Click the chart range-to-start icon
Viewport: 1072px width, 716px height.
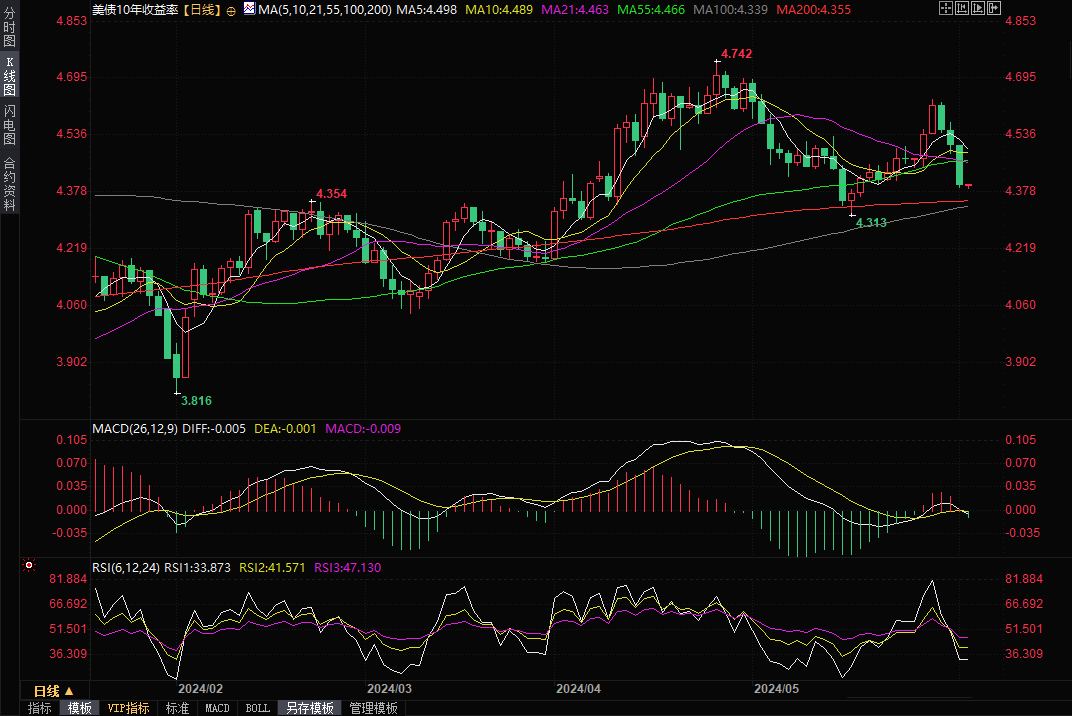pos(964,9)
